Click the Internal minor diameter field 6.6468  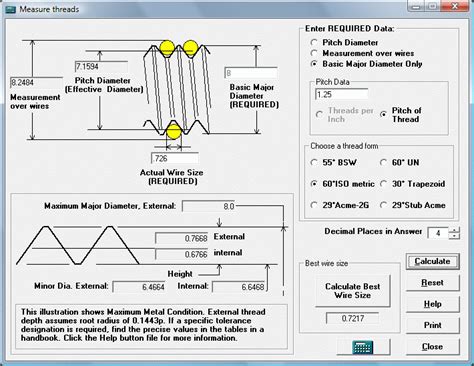point(239,287)
